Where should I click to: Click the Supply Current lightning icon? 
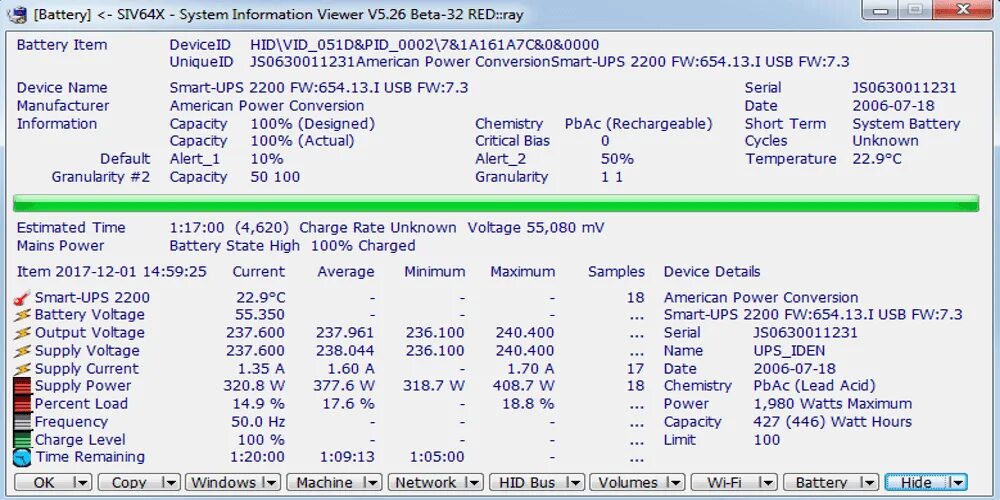[x=22, y=369]
